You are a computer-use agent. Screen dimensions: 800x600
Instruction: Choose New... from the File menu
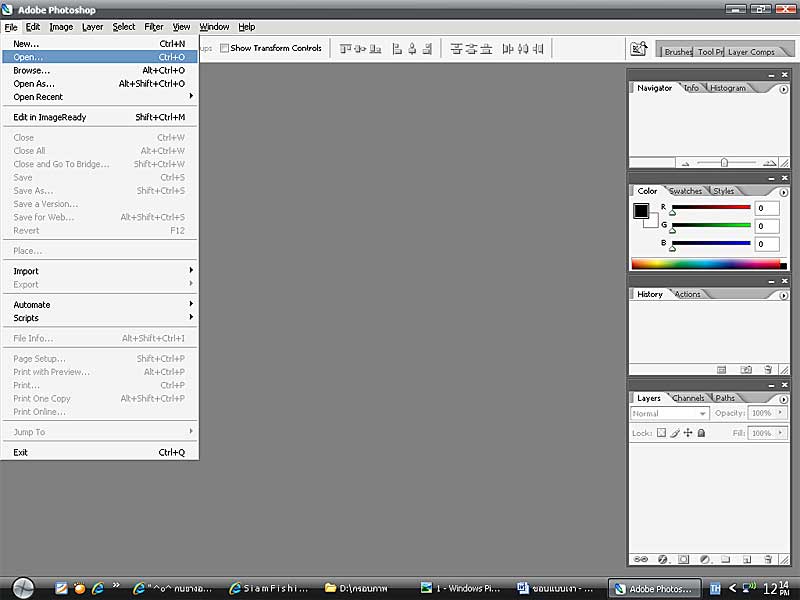pos(100,44)
